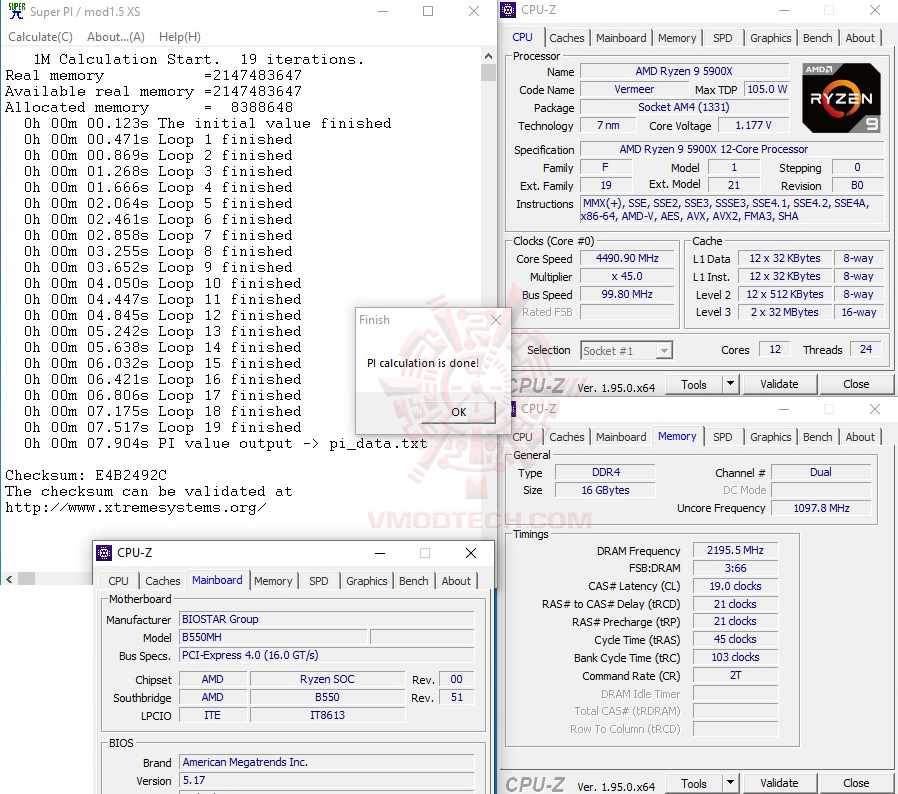The image size is (898, 794).
Task: Minimize the Mainboard CPU-Z window
Action: point(380,553)
